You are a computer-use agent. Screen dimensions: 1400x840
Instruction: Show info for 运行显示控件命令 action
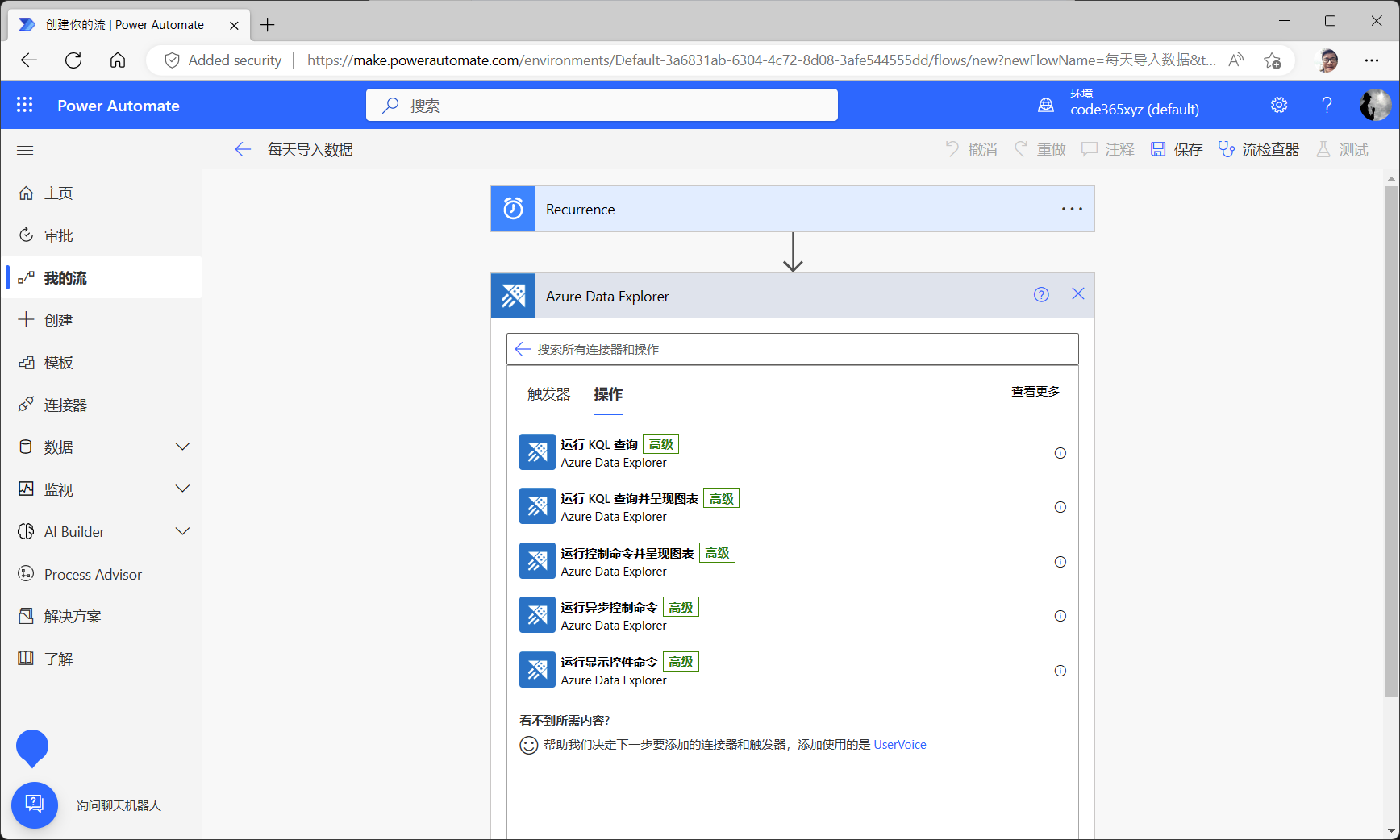coord(1060,671)
